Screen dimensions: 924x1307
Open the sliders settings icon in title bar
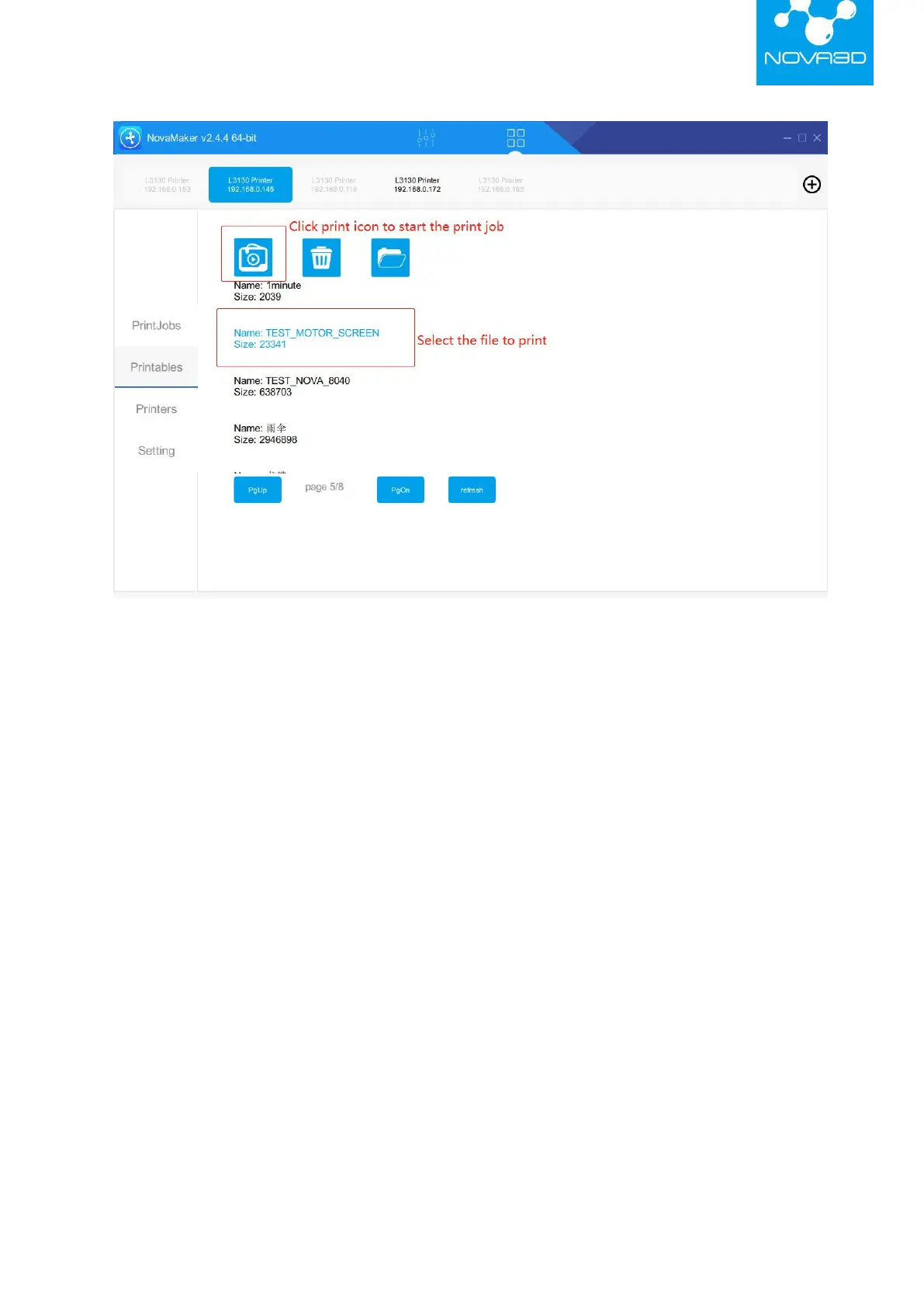pos(426,138)
